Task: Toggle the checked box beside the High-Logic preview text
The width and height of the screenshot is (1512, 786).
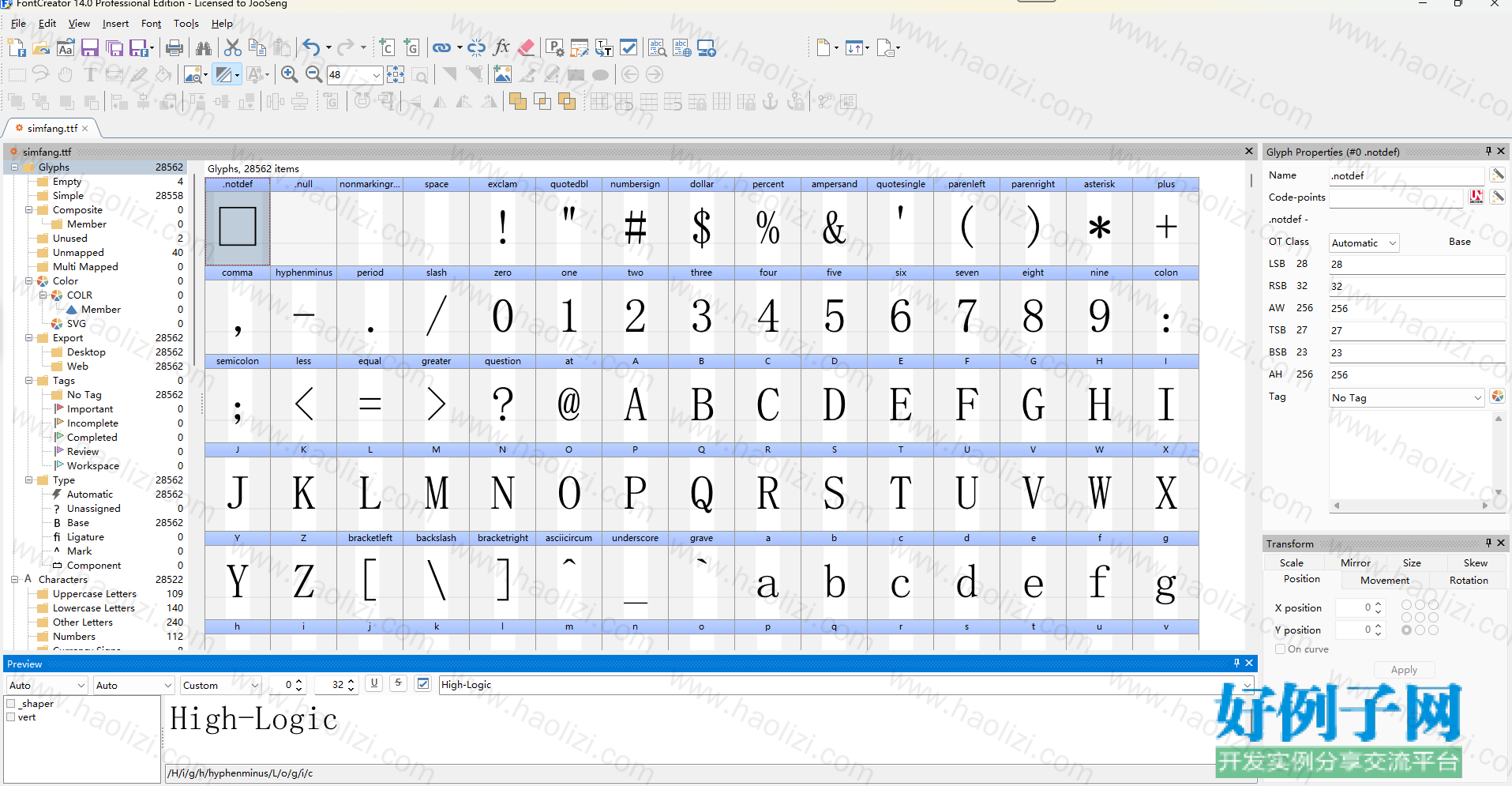Action: click(423, 684)
